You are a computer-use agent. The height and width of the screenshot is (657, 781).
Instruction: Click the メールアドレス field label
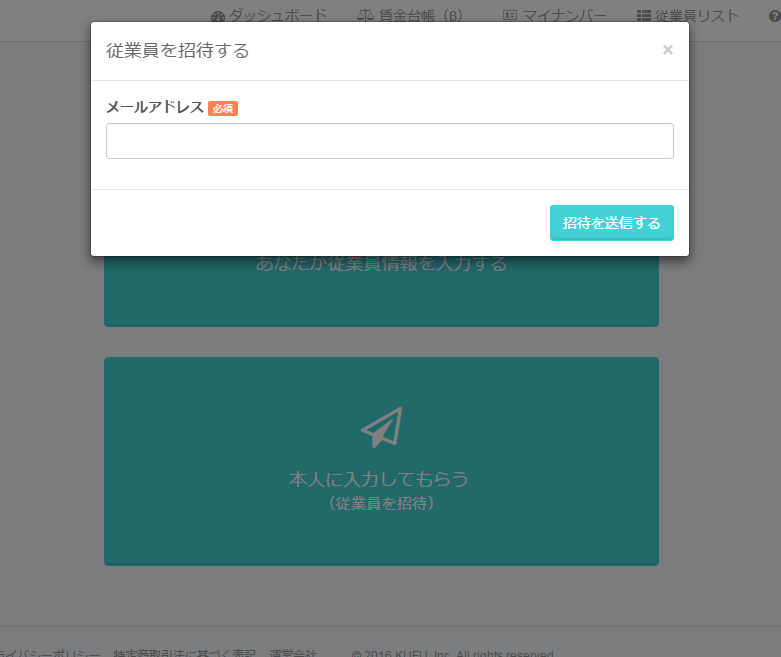(x=155, y=107)
